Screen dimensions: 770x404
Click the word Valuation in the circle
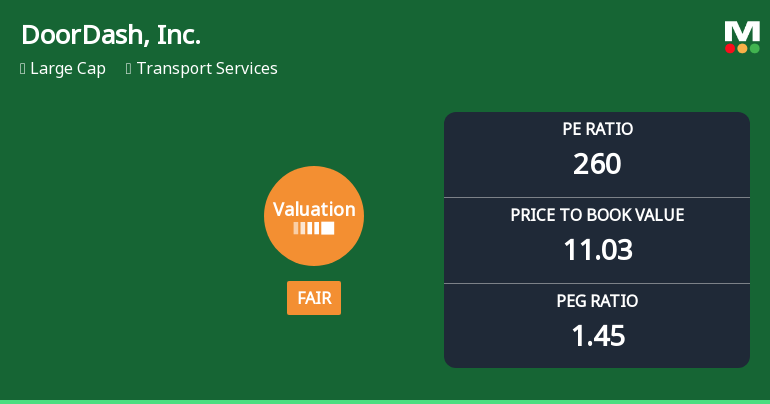(x=314, y=209)
